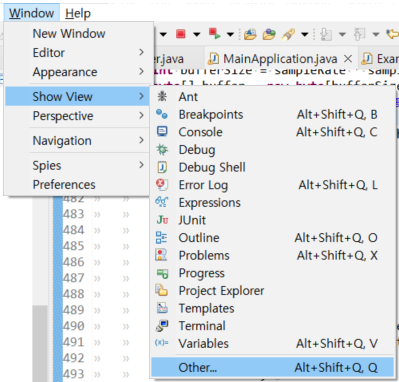Expand the Spies submenu
The image size is (399, 382).
77,165
